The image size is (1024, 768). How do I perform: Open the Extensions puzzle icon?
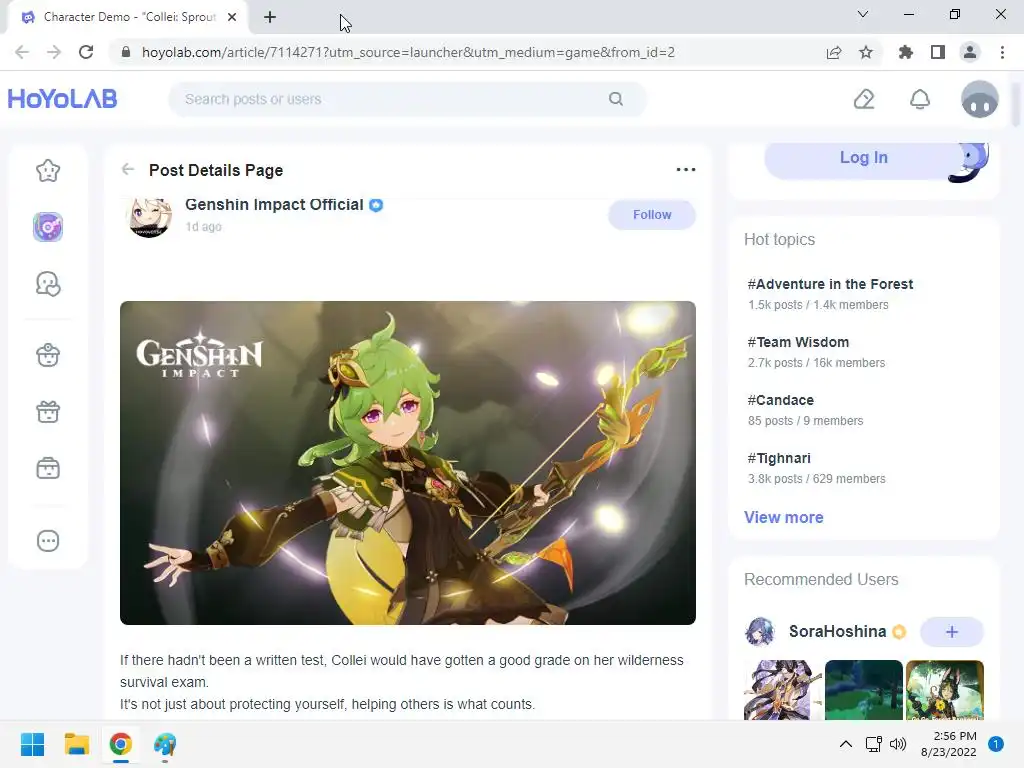905,52
